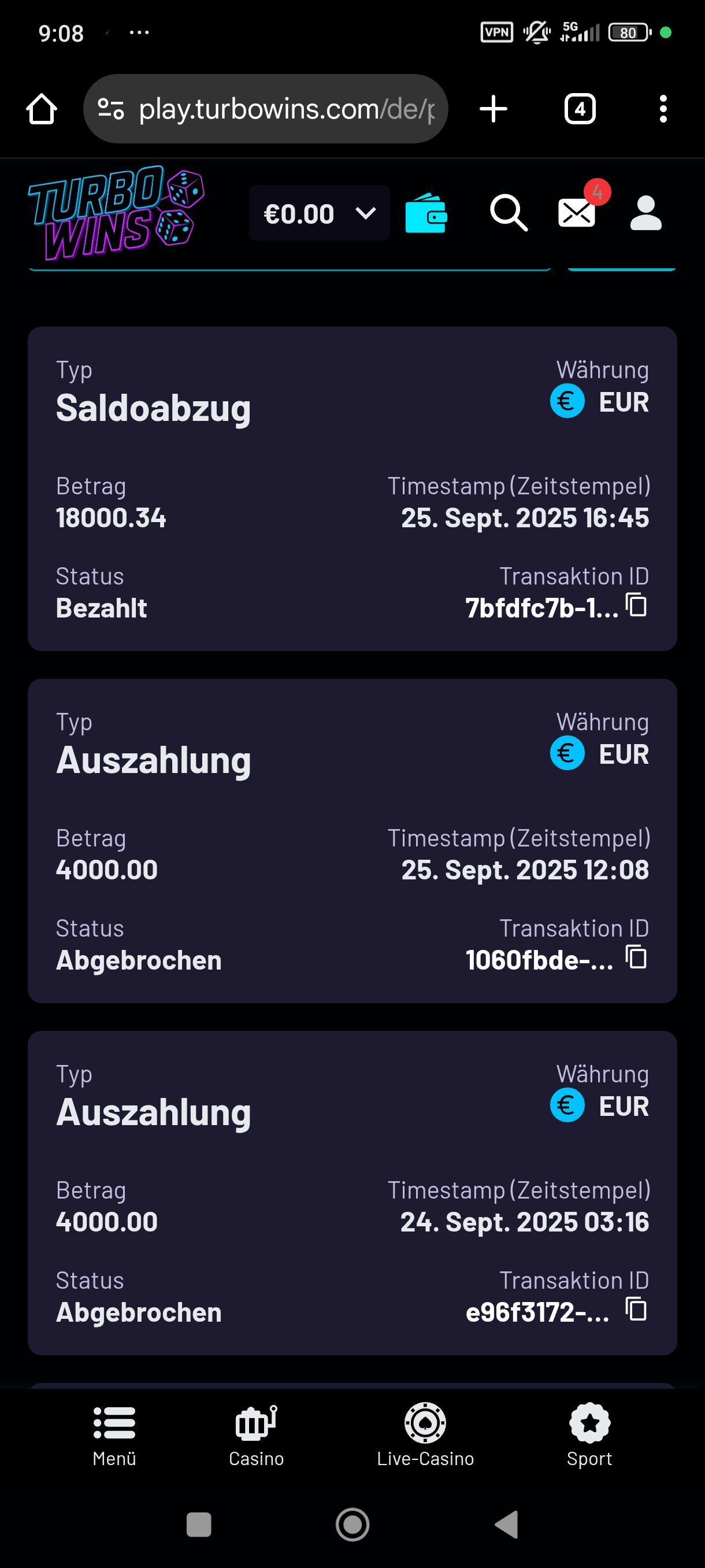The image size is (705, 1568).
Task: Tap the address bar URL field
Action: pyautogui.click(x=286, y=110)
